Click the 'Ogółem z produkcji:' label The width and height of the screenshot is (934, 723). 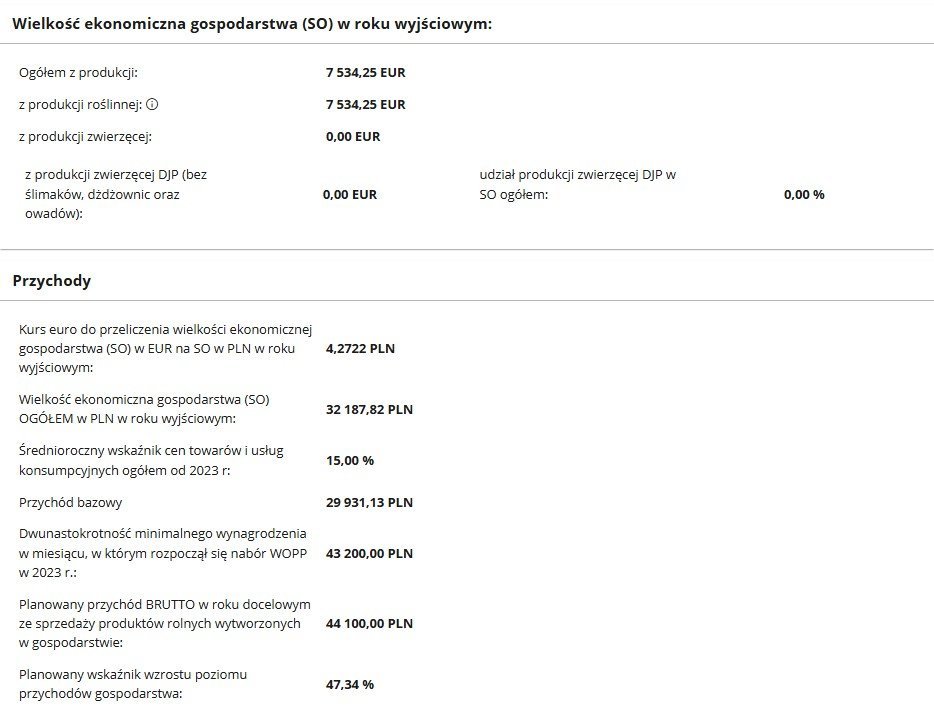pyautogui.click(x=79, y=72)
